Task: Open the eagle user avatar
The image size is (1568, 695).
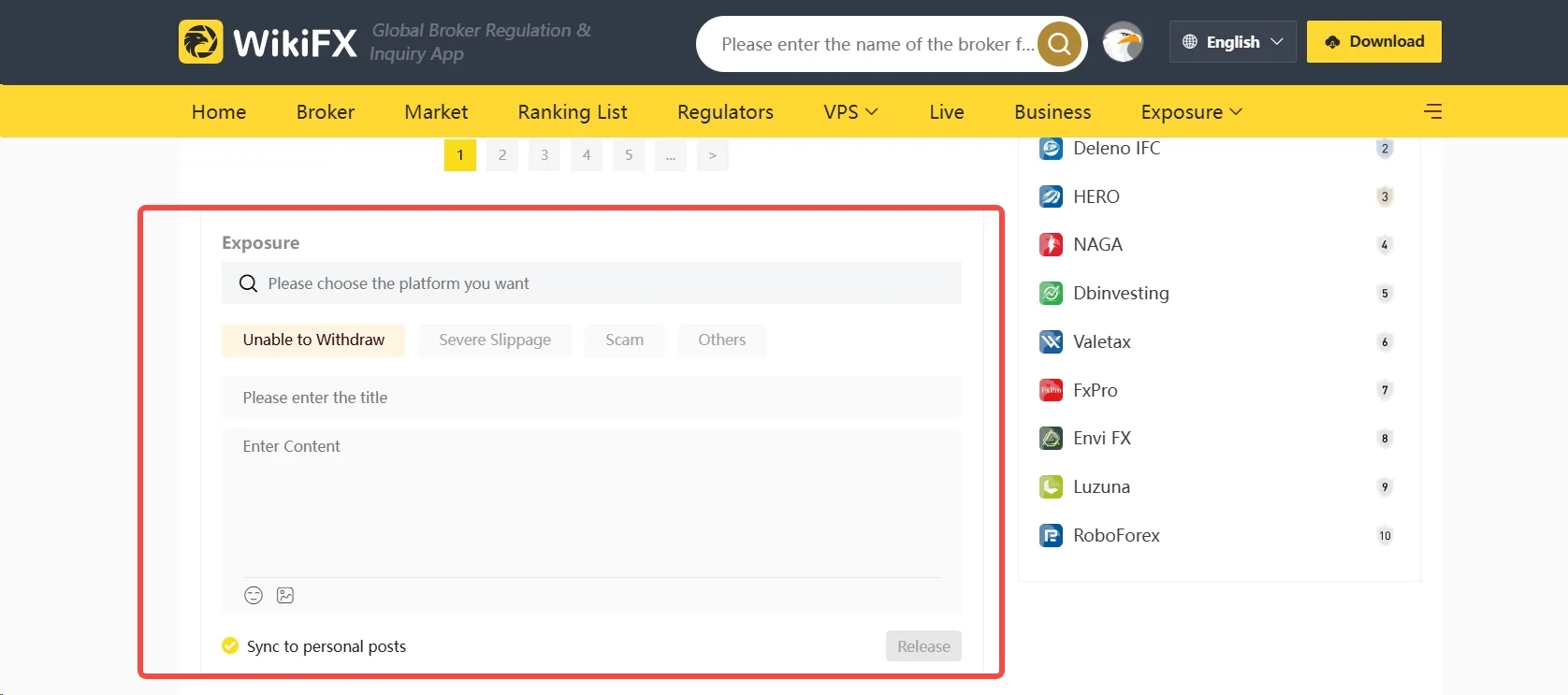Action: pos(1123,42)
